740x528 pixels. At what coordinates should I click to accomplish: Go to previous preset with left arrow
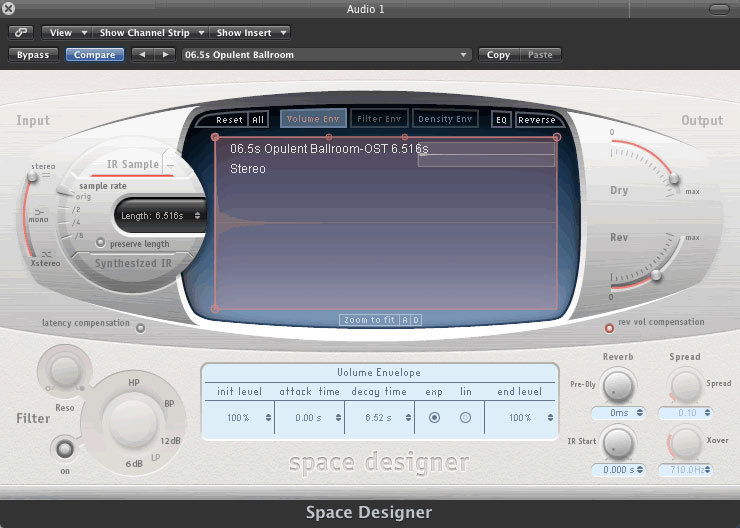point(143,55)
